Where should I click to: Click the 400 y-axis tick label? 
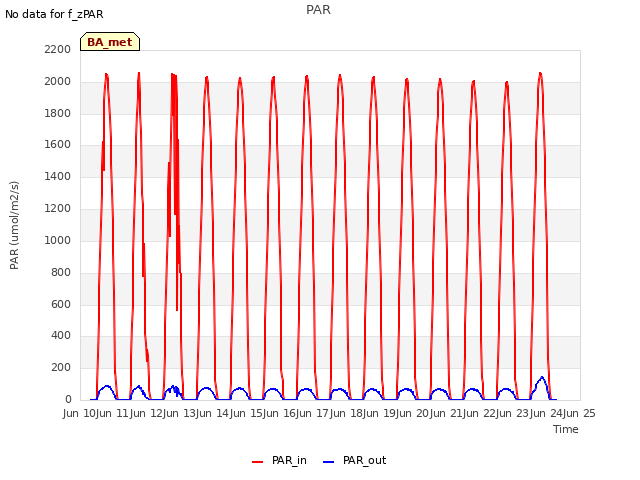pyautogui.click(x=61, y=336)
